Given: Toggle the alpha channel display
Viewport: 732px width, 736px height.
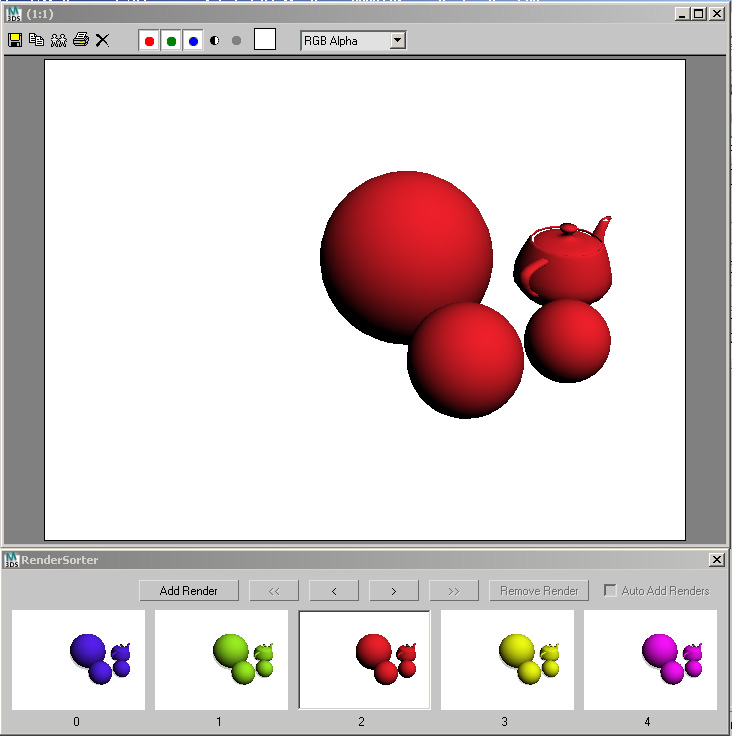Looking at the screenshot, I should coord(215,41).
